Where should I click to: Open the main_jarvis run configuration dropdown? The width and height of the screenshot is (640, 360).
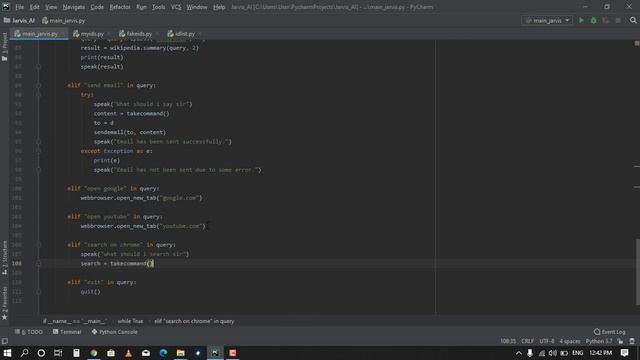(547, 20)
